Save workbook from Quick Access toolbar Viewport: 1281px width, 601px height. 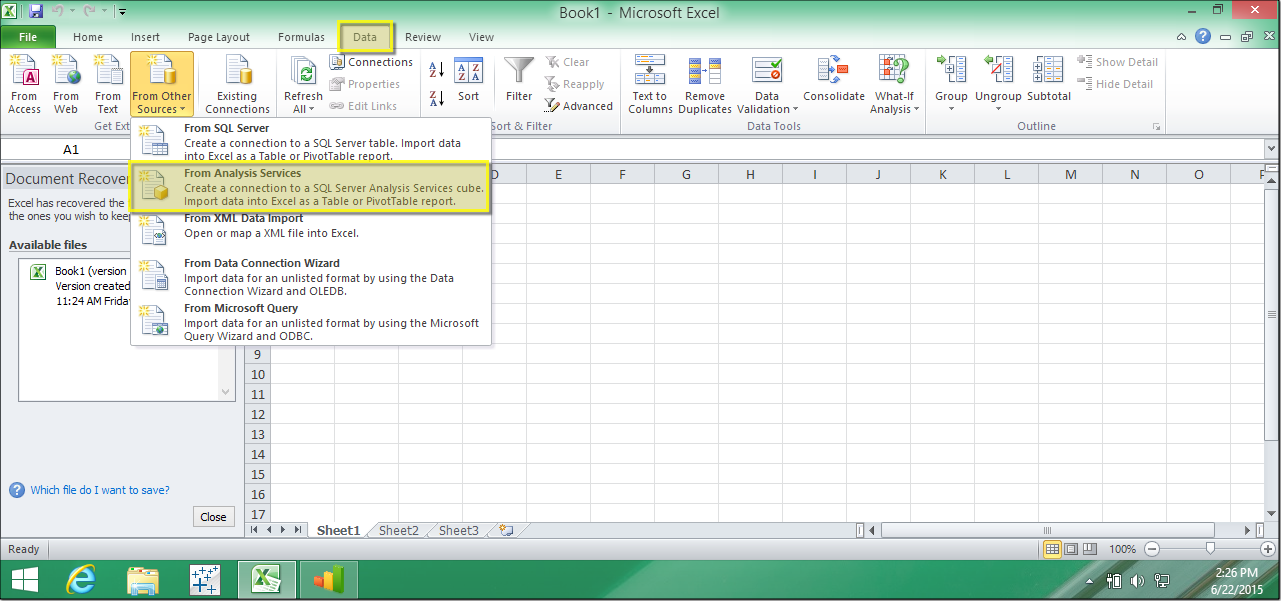[x=37, y=12]
